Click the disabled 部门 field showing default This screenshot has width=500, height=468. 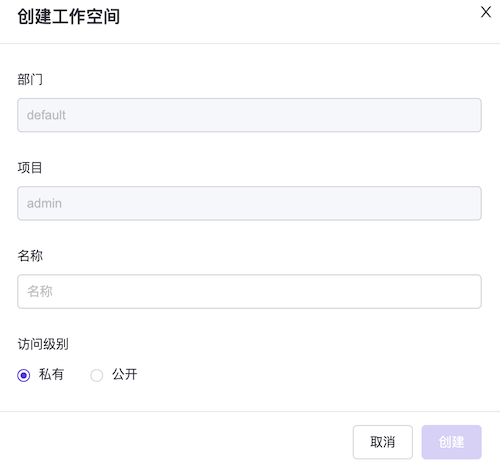pos(249,115)
